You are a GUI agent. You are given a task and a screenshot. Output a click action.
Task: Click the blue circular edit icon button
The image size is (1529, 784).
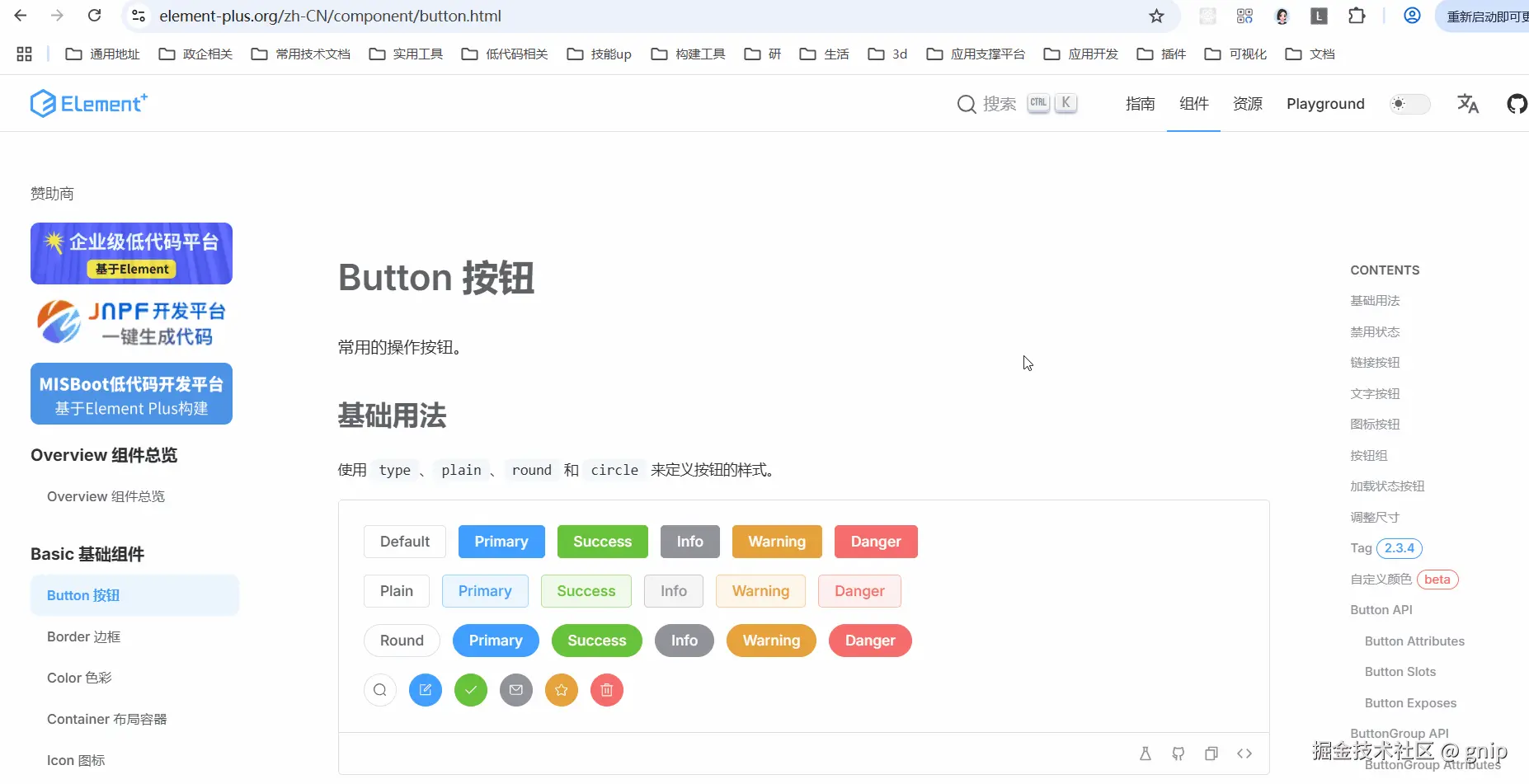click(x=426, y=690)
